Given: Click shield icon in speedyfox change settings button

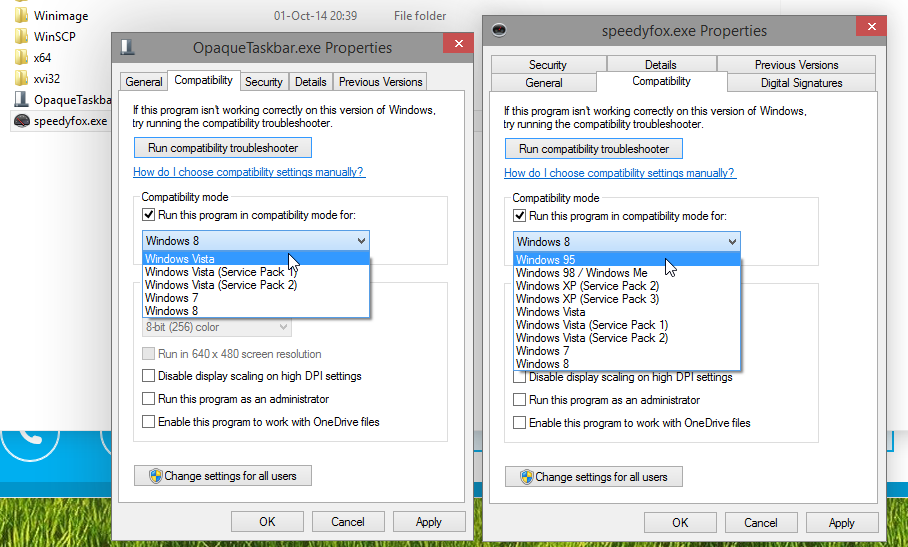Looking at the screenshot, I should pos(526,477).
